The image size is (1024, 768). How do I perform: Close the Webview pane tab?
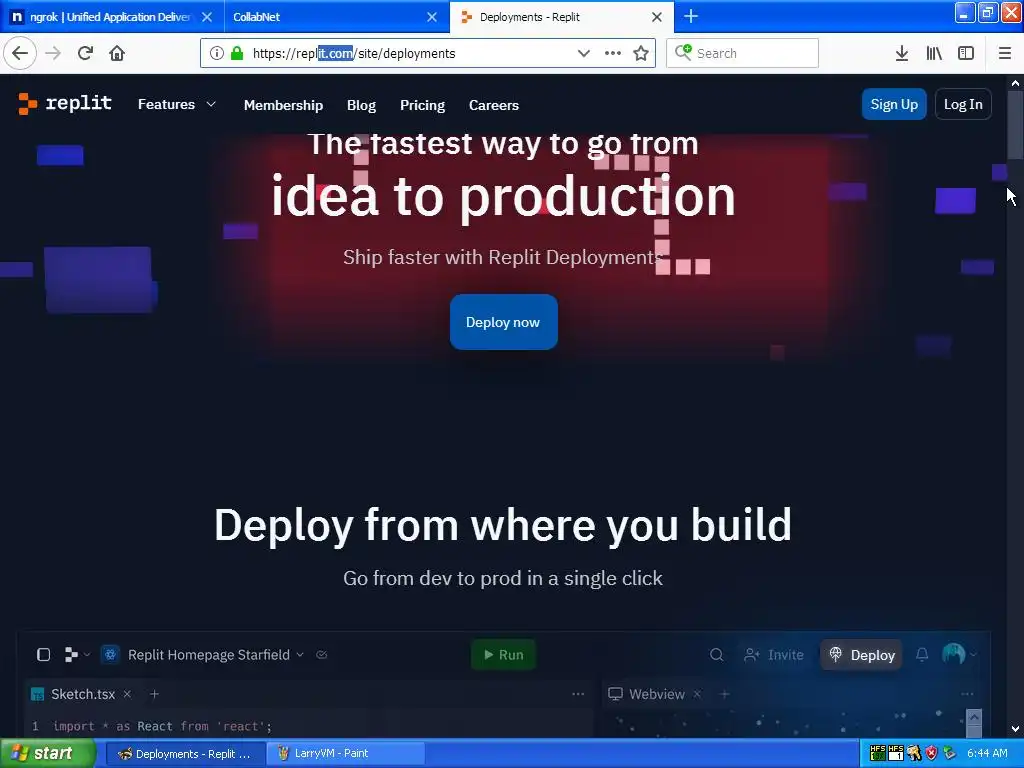click(x=697, y=694)
